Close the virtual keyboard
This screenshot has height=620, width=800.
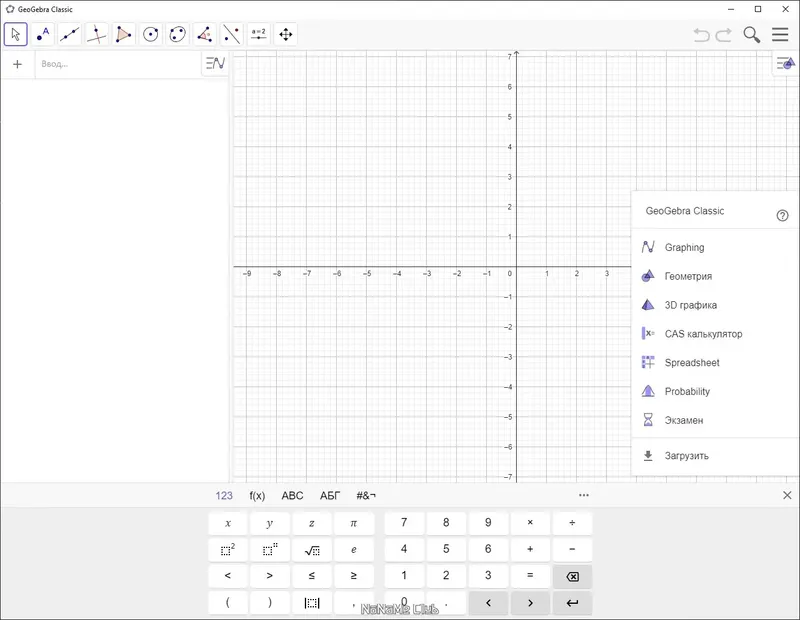click(x=787, y=495)
